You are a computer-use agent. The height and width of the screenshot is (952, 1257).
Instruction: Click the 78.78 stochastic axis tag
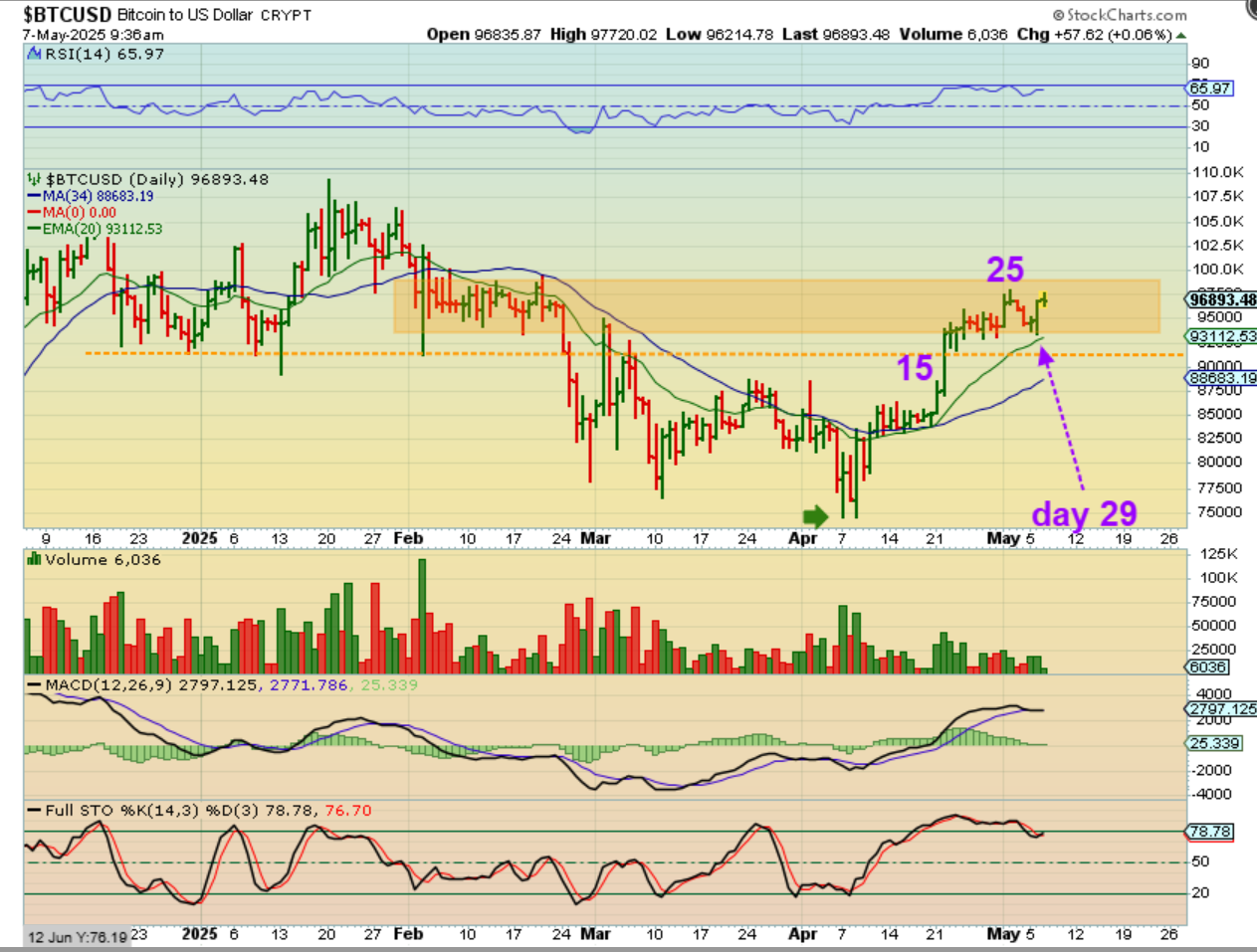pos(1210,832)
